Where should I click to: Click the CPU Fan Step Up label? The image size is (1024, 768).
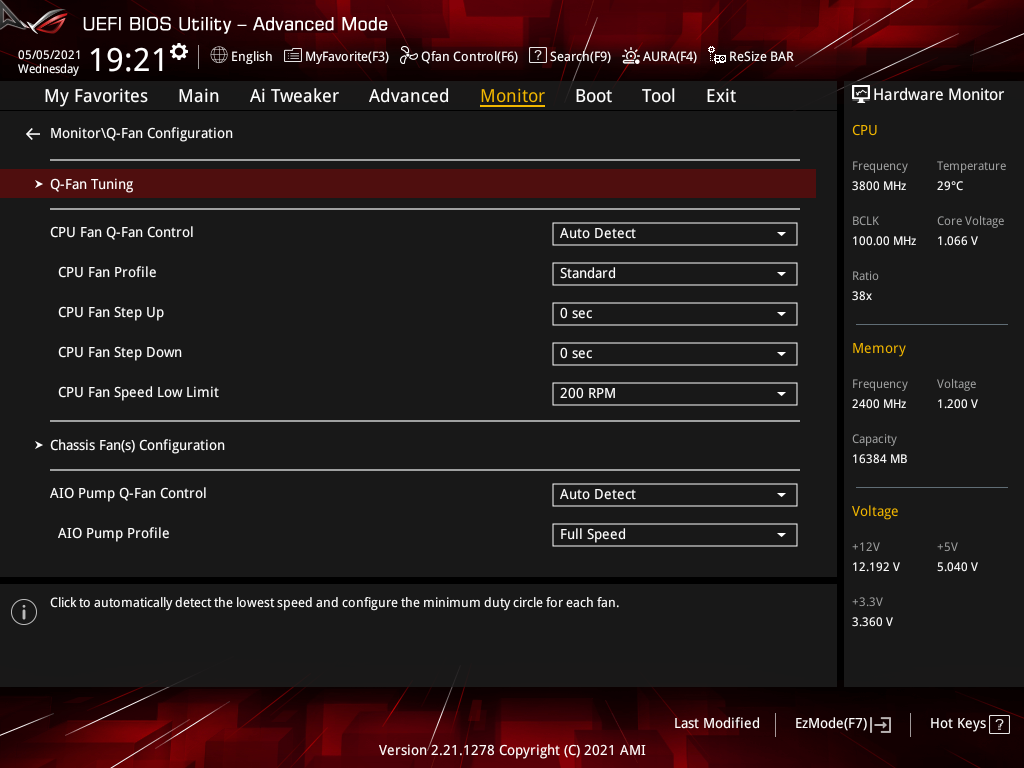tap(111, 313)
